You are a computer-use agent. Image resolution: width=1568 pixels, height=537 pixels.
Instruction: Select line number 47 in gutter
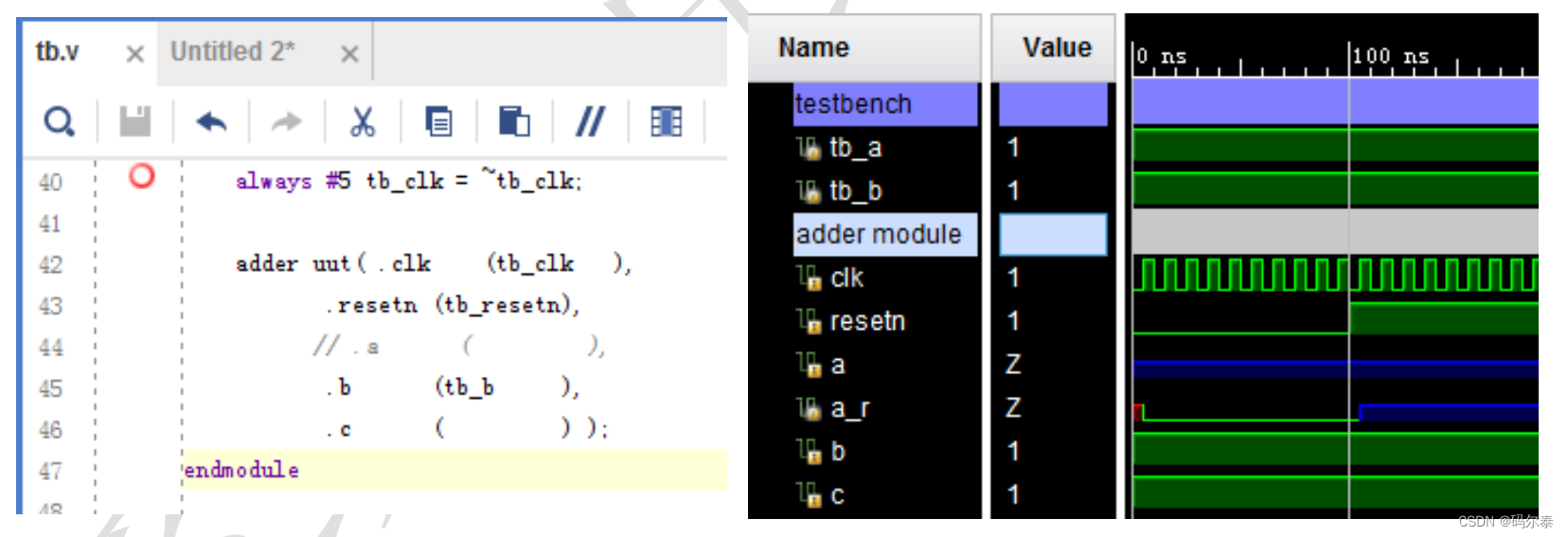click(50, 472)
